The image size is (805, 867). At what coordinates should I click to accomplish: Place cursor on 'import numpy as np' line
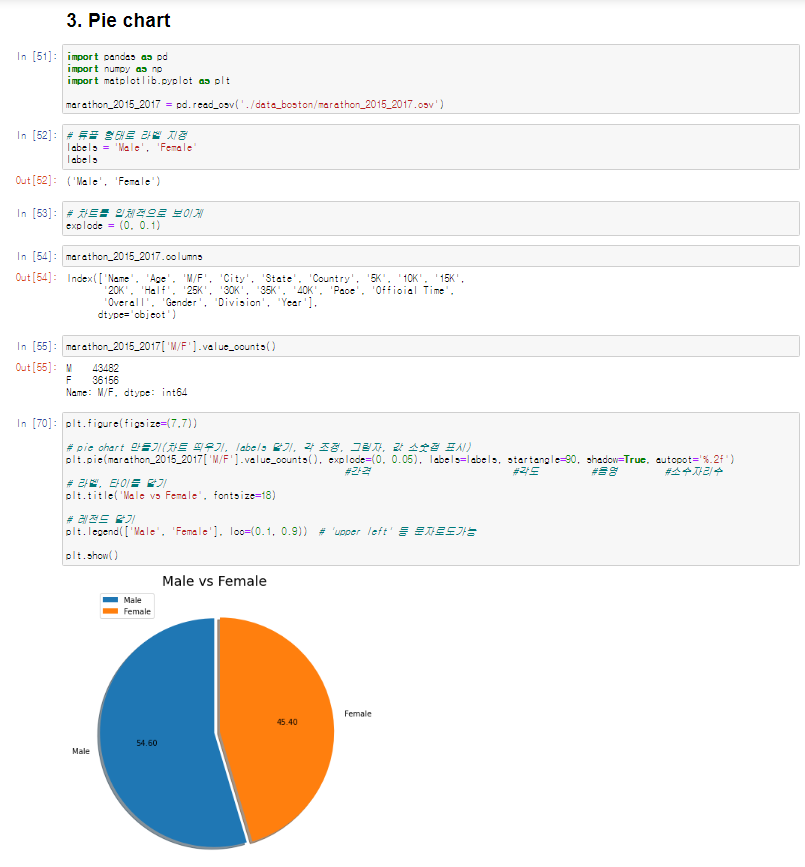point(114,69)
